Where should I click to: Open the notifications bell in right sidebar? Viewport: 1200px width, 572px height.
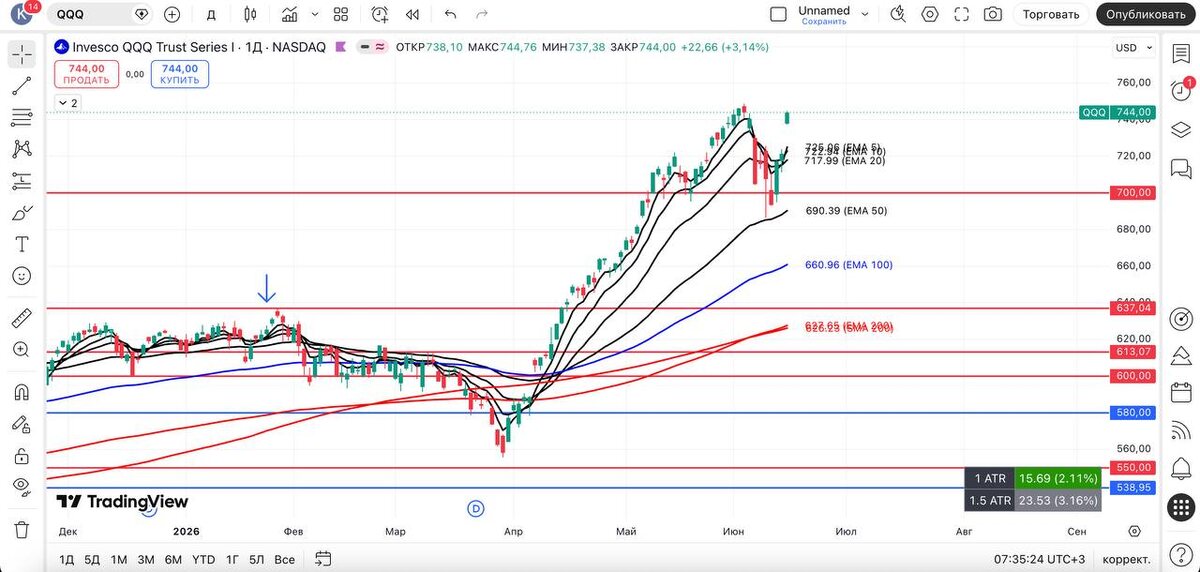[x=1182, y=467]
